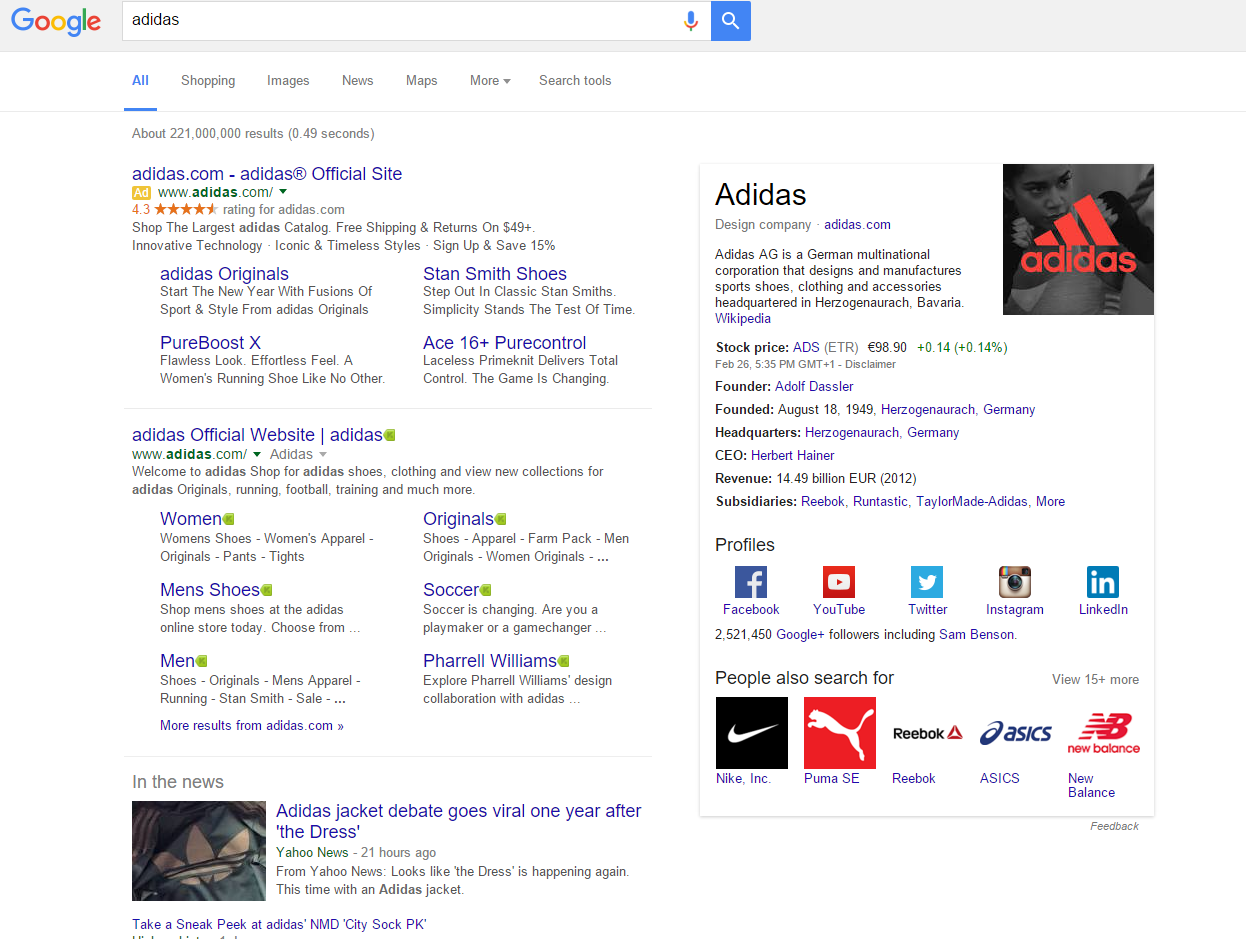Click the Adidas jacket news thumbnail
Screen dimensions: 1246x939
click(199, 851)
